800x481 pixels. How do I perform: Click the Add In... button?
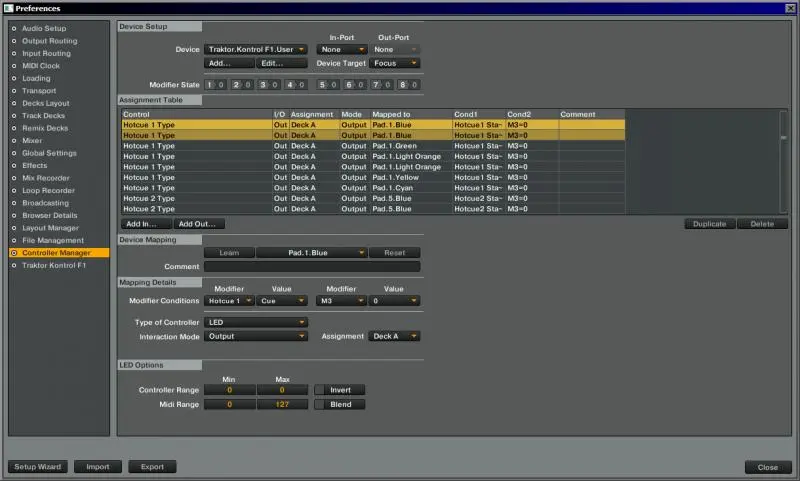(143, 224)
